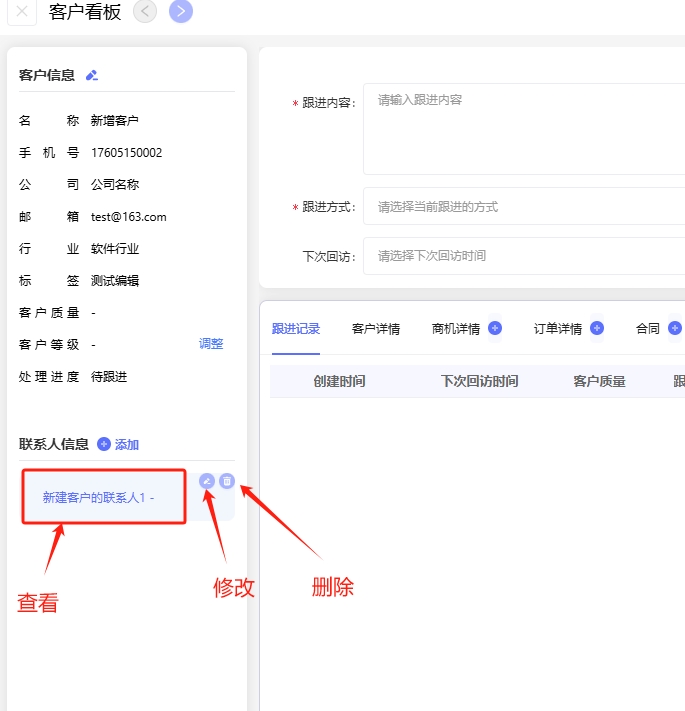Click the 添加 contact link

pos(127,445)
